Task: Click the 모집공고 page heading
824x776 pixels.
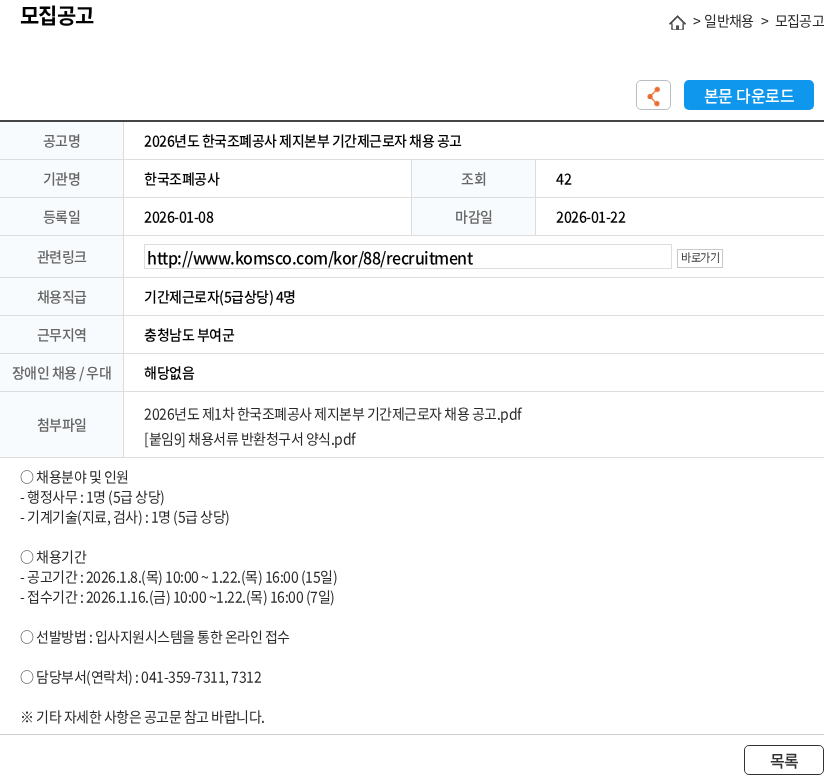Action: (x=57, y=15)
